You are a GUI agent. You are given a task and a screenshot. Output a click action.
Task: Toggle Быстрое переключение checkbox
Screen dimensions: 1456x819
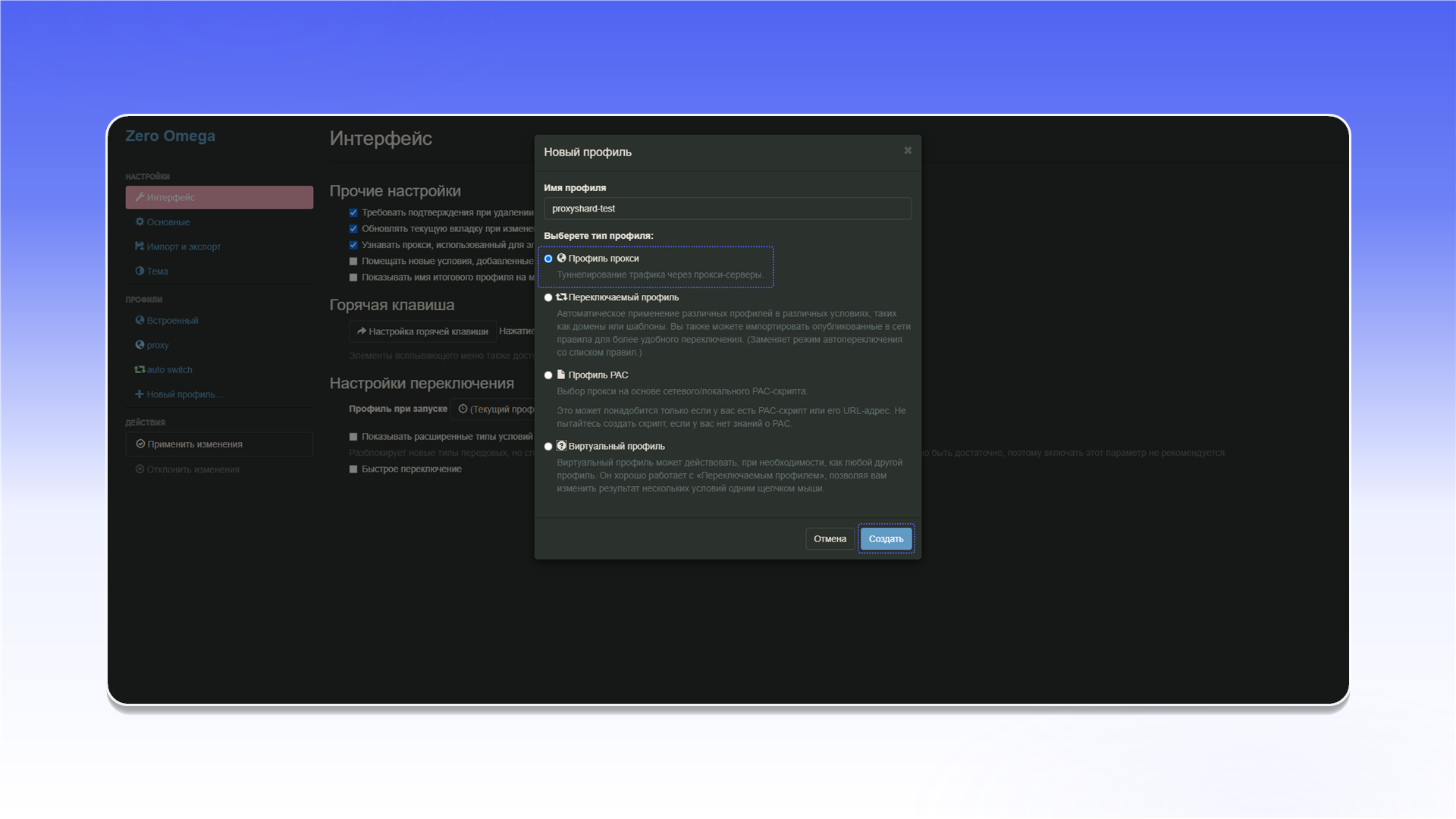coord(353,469)
